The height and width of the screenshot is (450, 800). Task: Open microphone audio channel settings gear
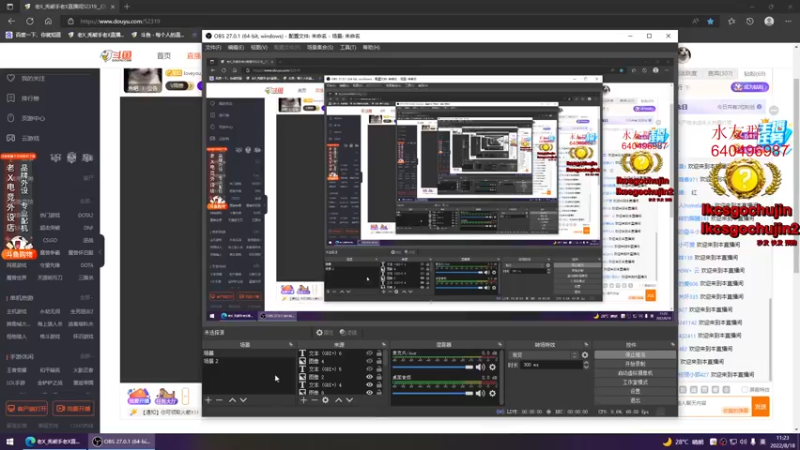tap(492, 367)
